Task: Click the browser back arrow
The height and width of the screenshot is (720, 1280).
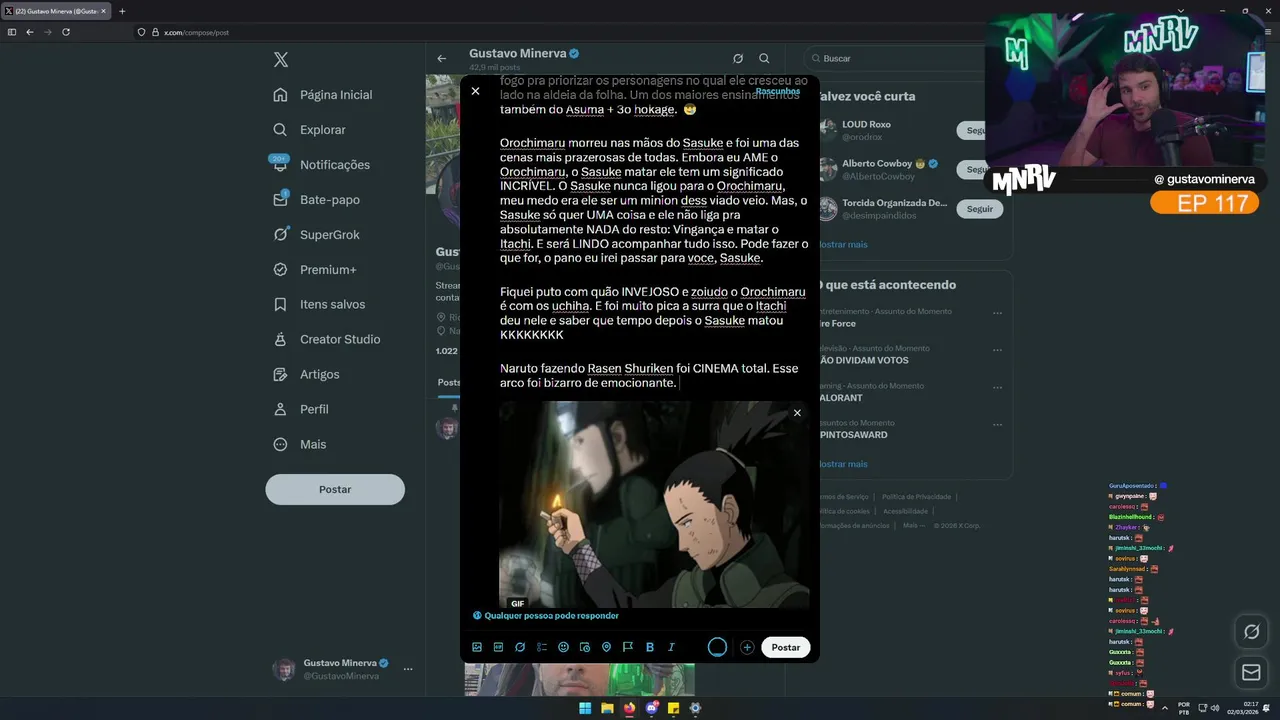Action: [30, 32]
